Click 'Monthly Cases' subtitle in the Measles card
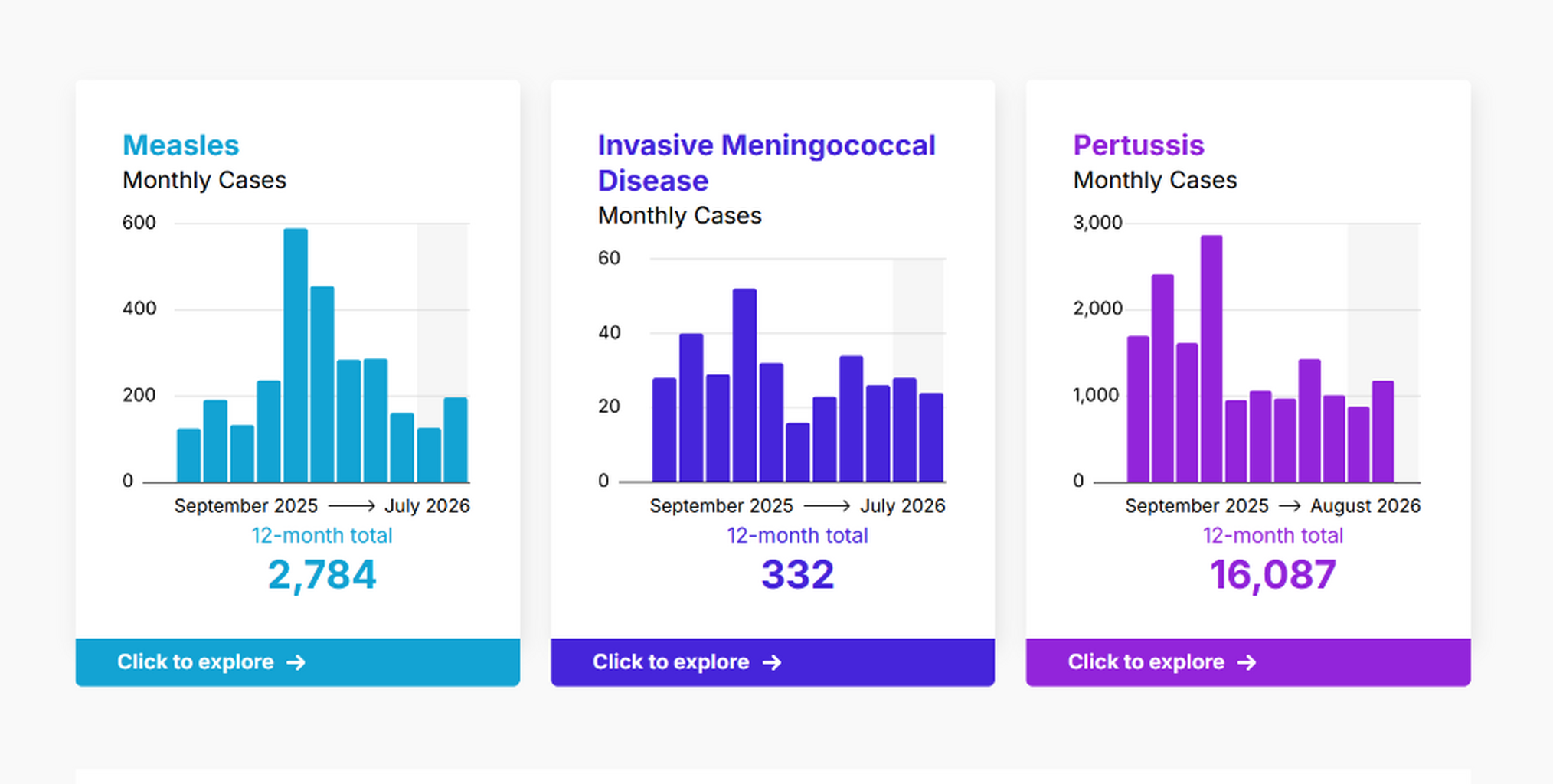Screen dimensions: 1553x784 [204, 180]
